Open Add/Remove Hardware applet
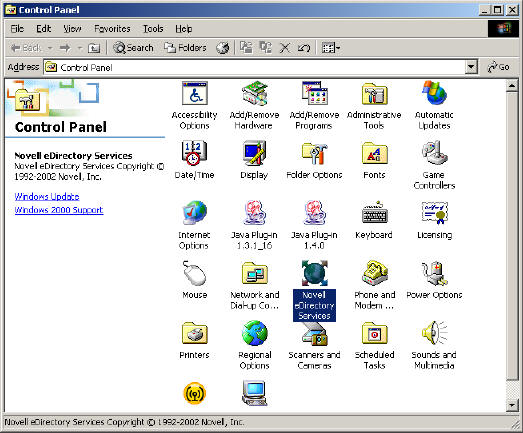This screenshot has width=523, height=433. pyautogui.click(x=254, y=106)
